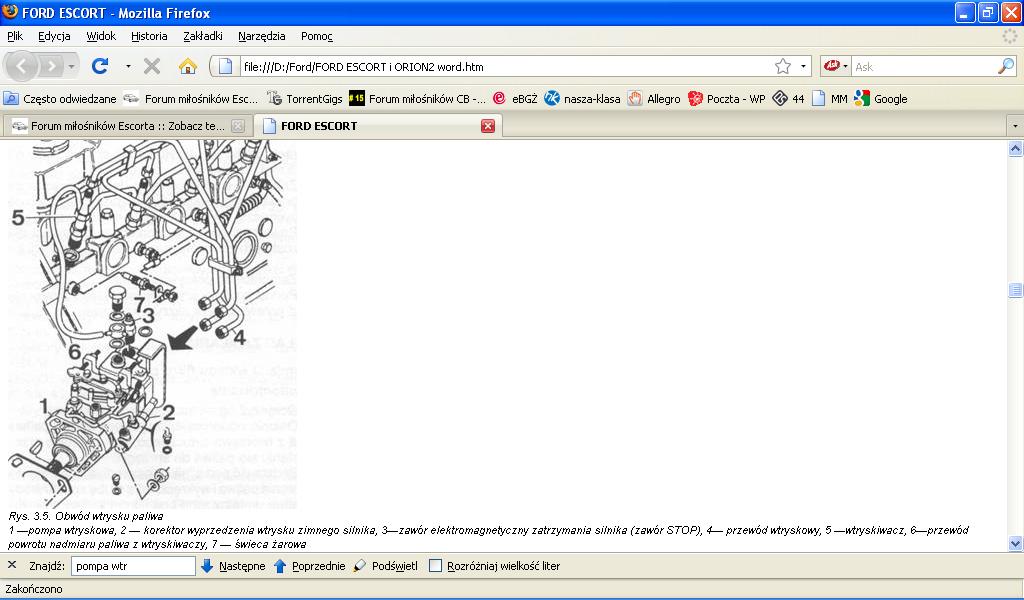Open the Zakładki menu
Screen dimensions: 1024x600
click(x=203, y=36)
